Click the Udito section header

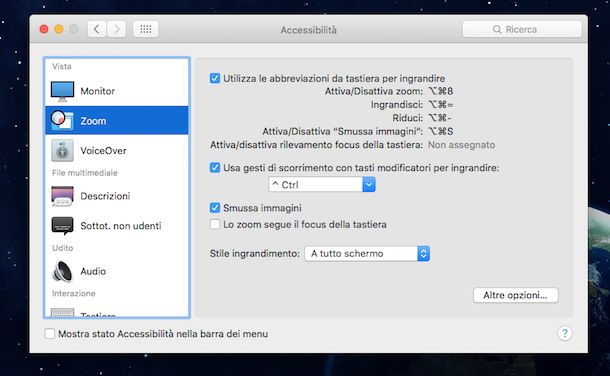[63, 248]
